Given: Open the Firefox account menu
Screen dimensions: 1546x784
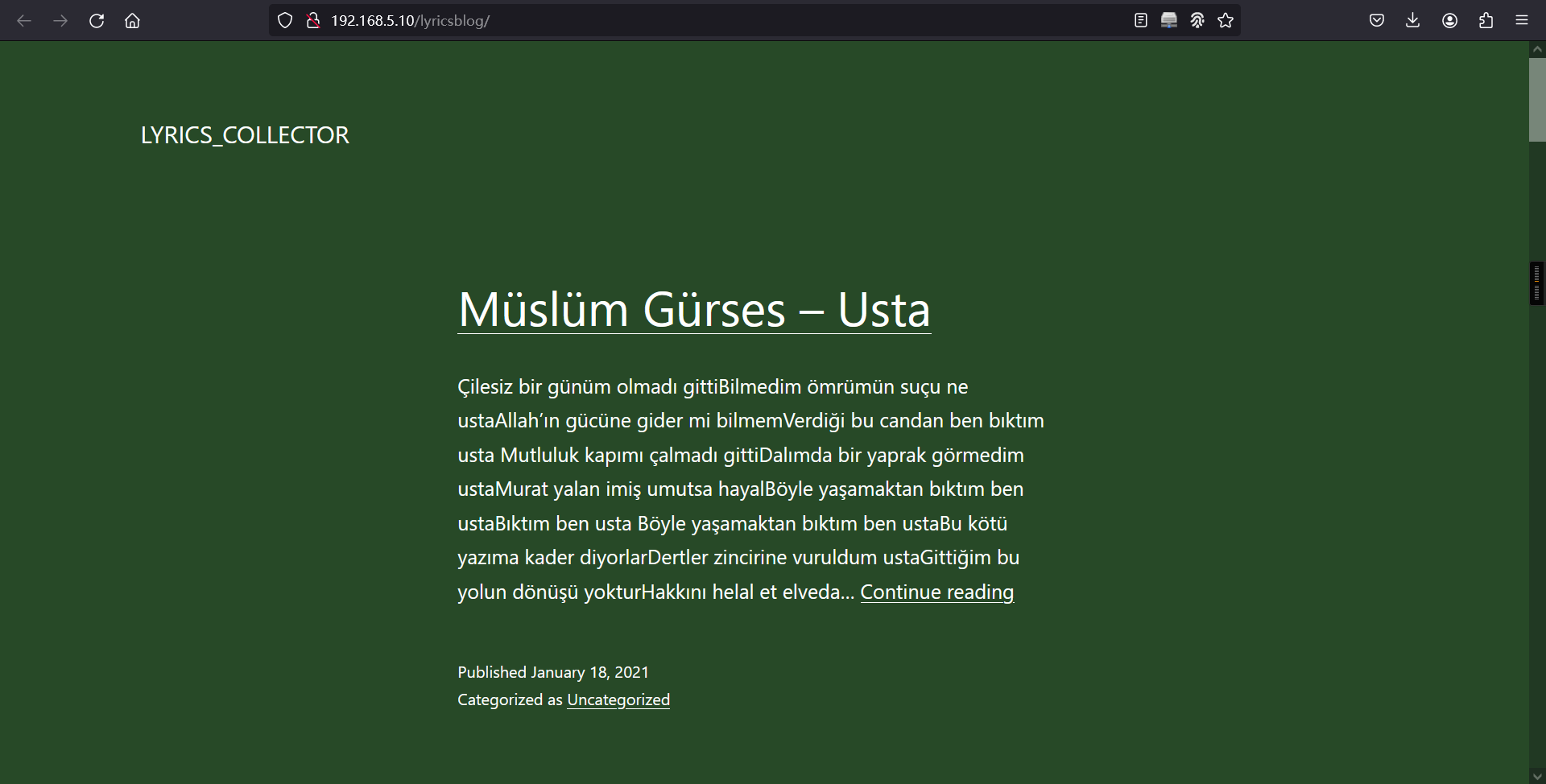Looking at the screenshot, I should pyautogui.click(x=1450, y=21).
